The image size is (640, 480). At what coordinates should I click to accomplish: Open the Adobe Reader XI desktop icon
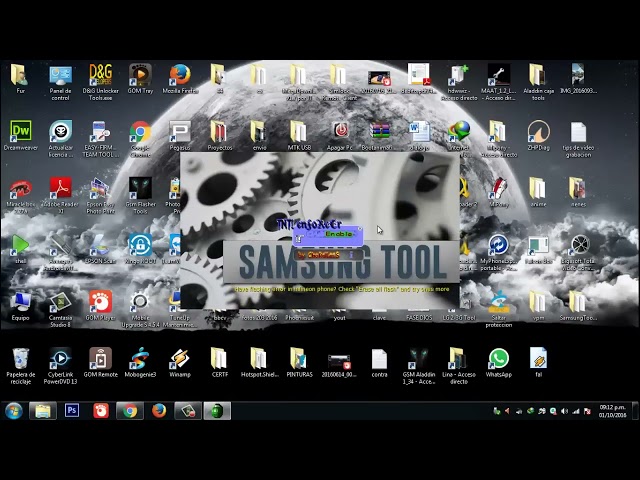point(60,195)
